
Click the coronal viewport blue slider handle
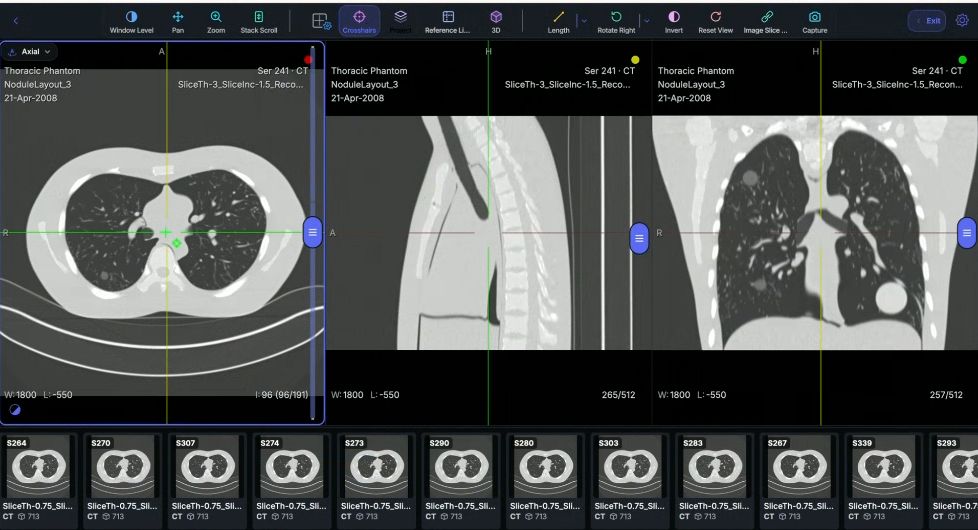click(x=967, y=233)
